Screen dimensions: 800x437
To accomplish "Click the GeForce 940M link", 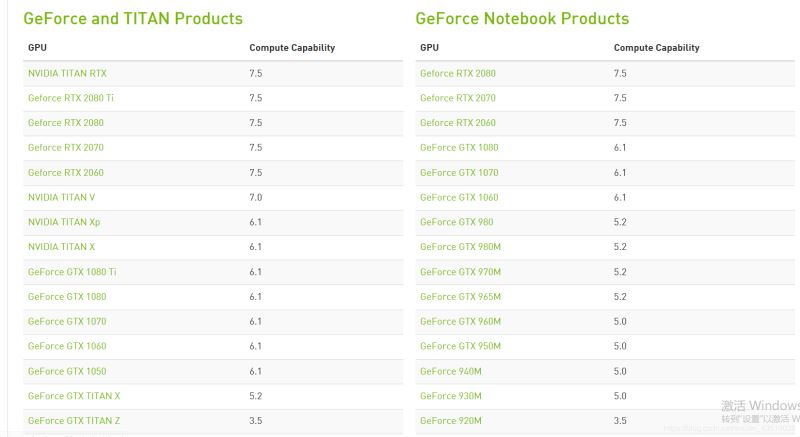I will (x=450, y=371).
